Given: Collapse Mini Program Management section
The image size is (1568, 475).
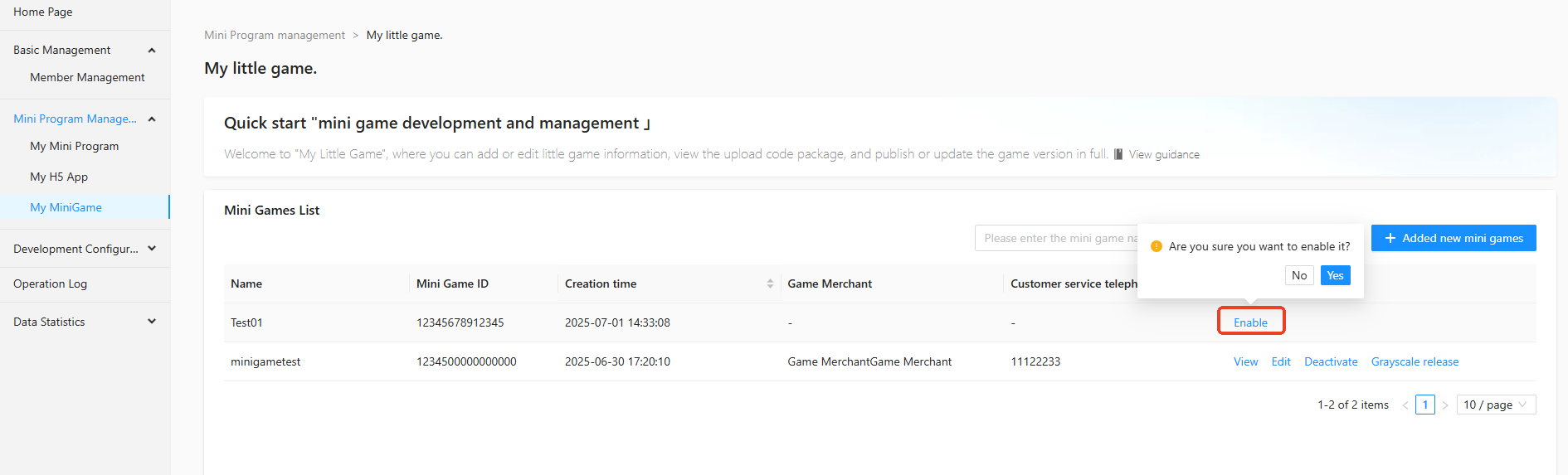Looking at the screenshot, I should point(152,119).
